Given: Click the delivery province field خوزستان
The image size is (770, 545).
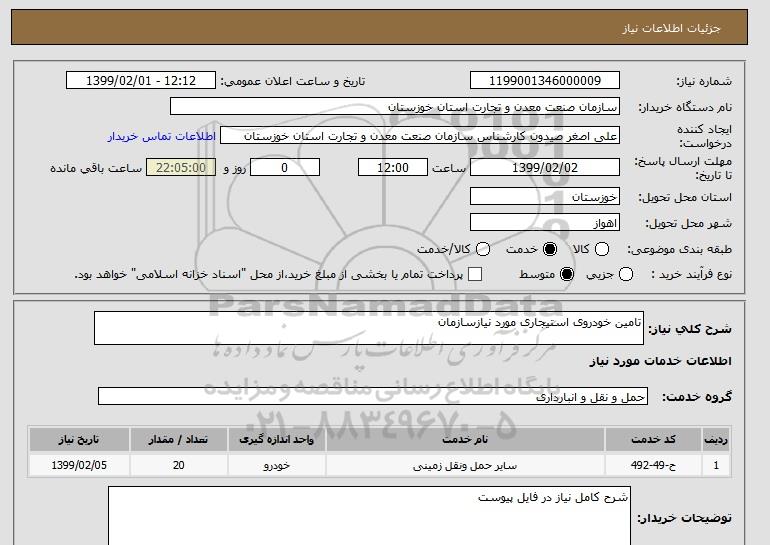Looking at the screenshot, I should point(545,196).
